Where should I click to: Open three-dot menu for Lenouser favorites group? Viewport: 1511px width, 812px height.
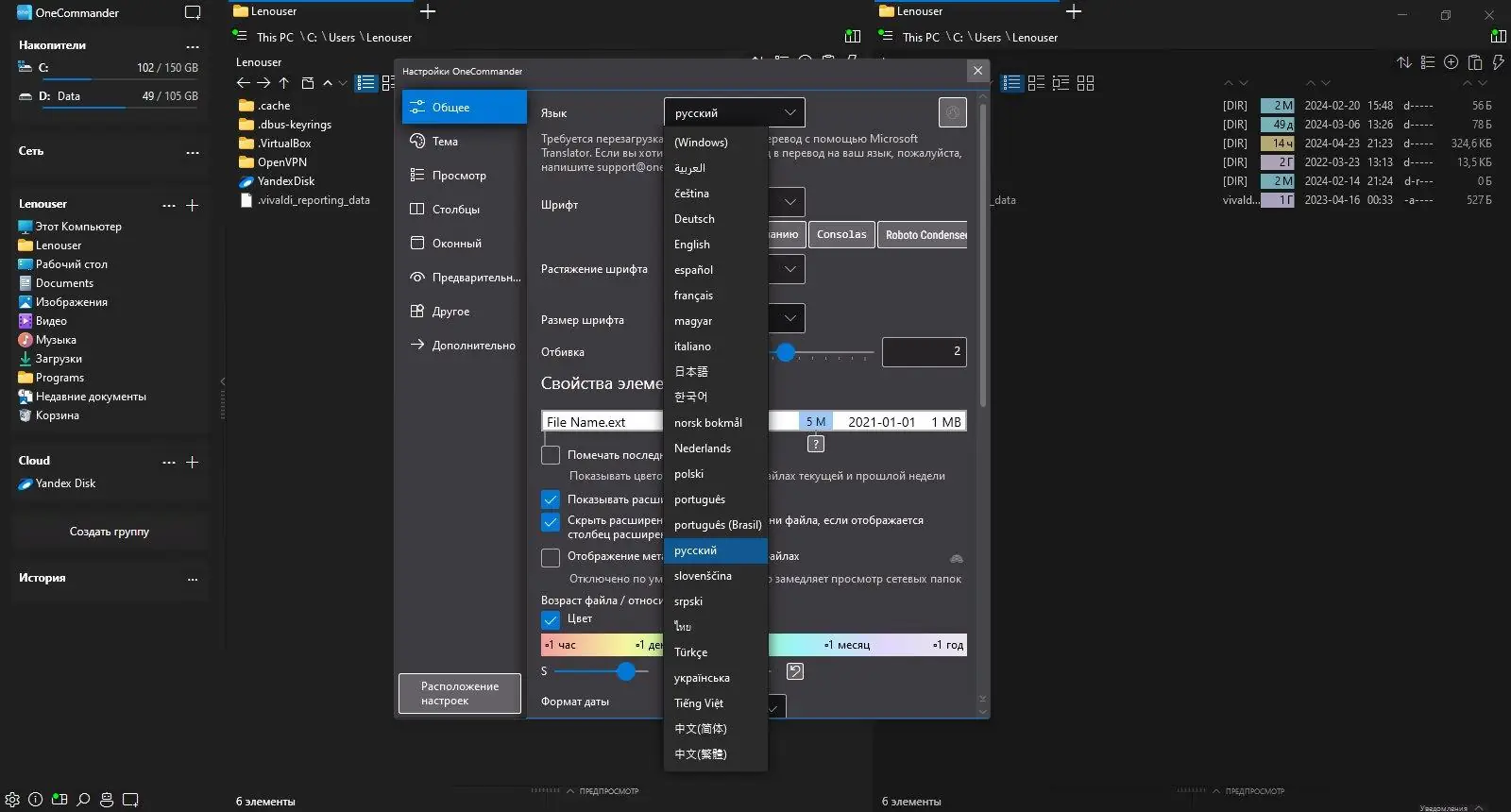click(x=169, y=205)
